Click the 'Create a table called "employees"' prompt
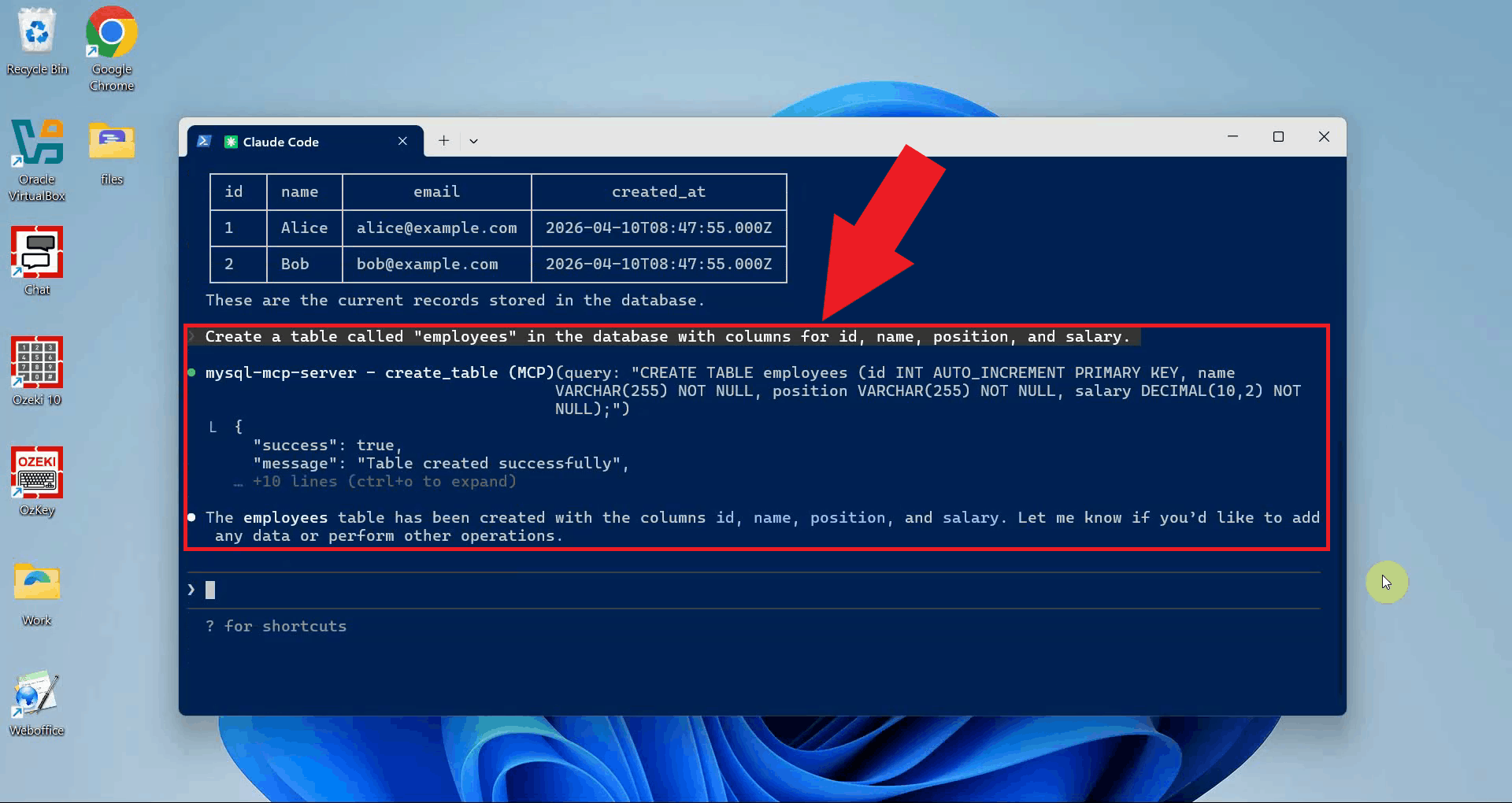The width and height of the screenshot is (1512, 803). click(x=668, y=337)
